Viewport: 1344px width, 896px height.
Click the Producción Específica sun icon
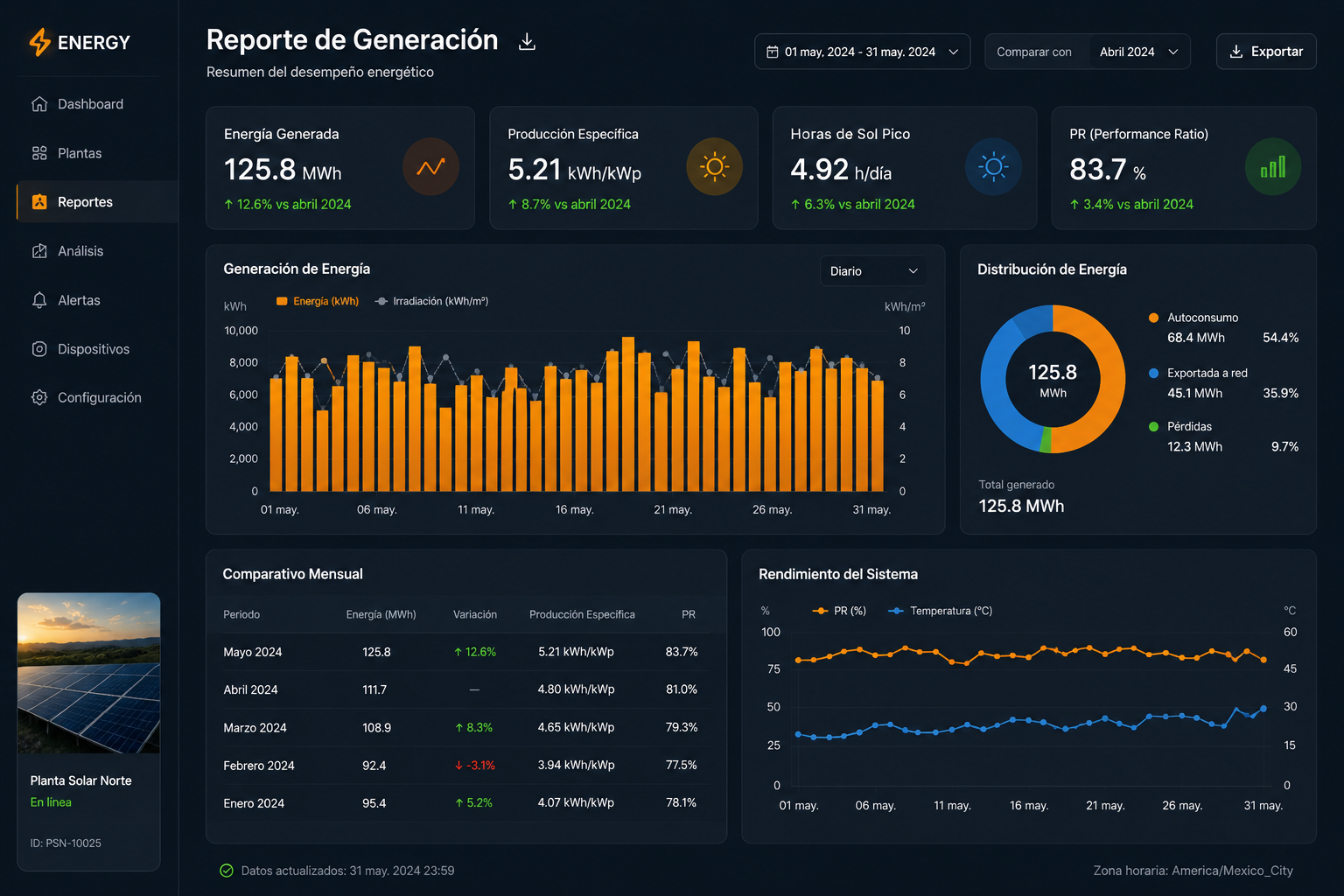coord(714,166)
